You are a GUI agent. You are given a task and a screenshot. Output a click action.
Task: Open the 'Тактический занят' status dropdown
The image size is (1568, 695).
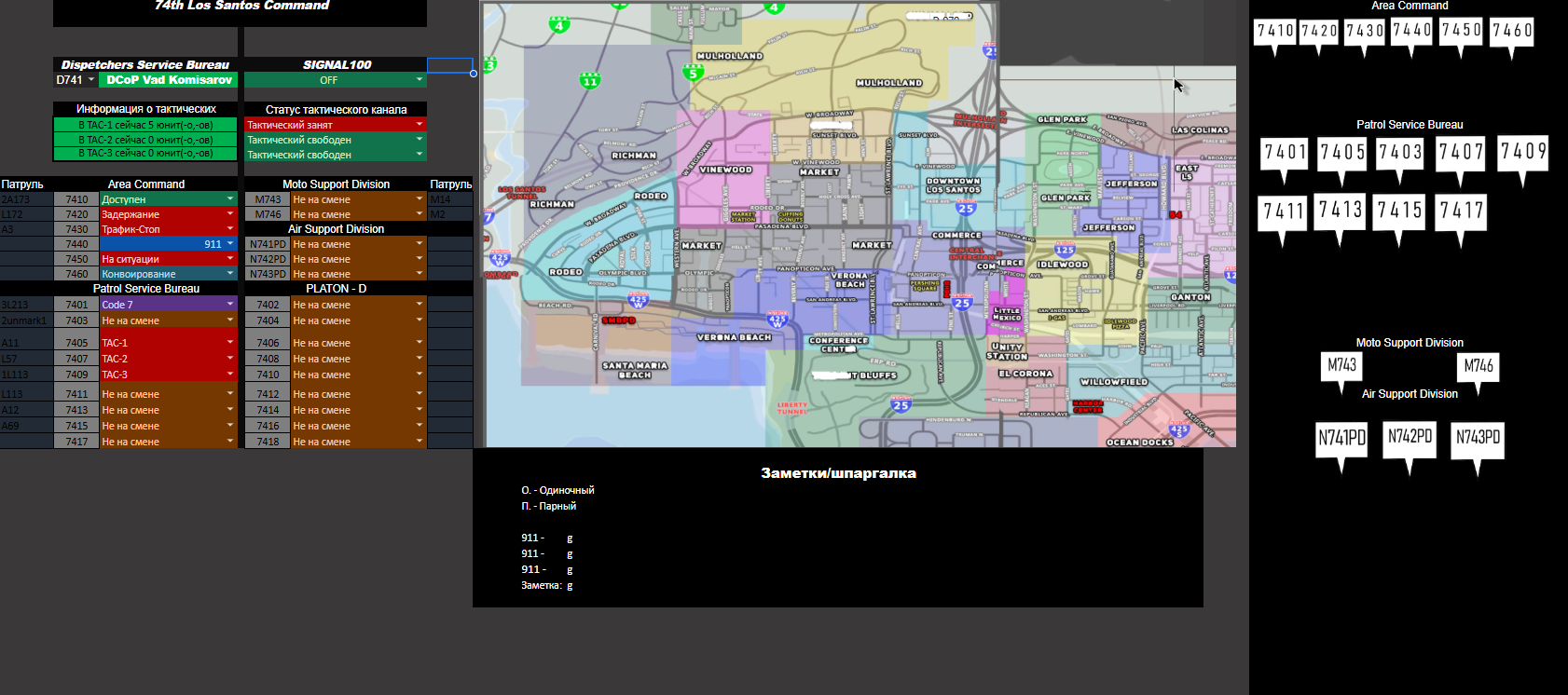[x=420, y=124]
